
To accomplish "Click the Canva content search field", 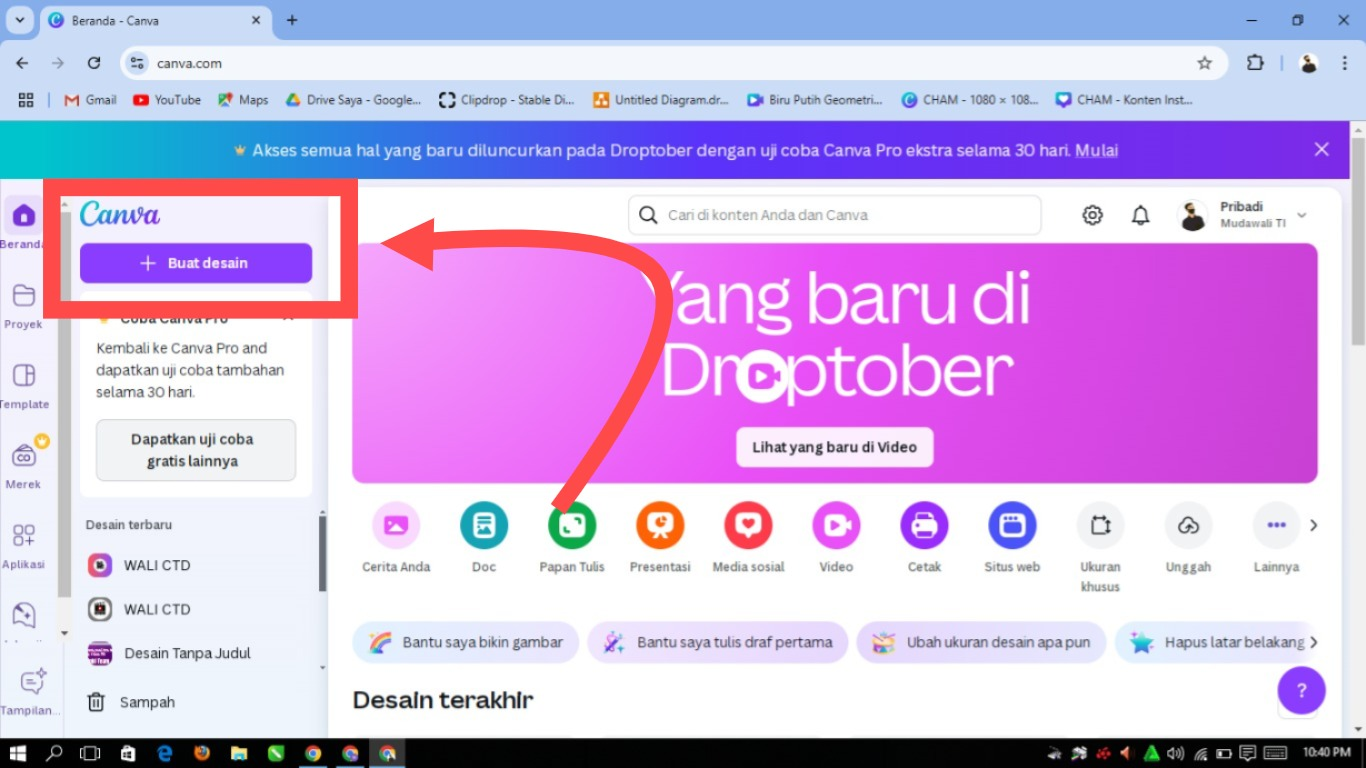I will pos(835,215).
